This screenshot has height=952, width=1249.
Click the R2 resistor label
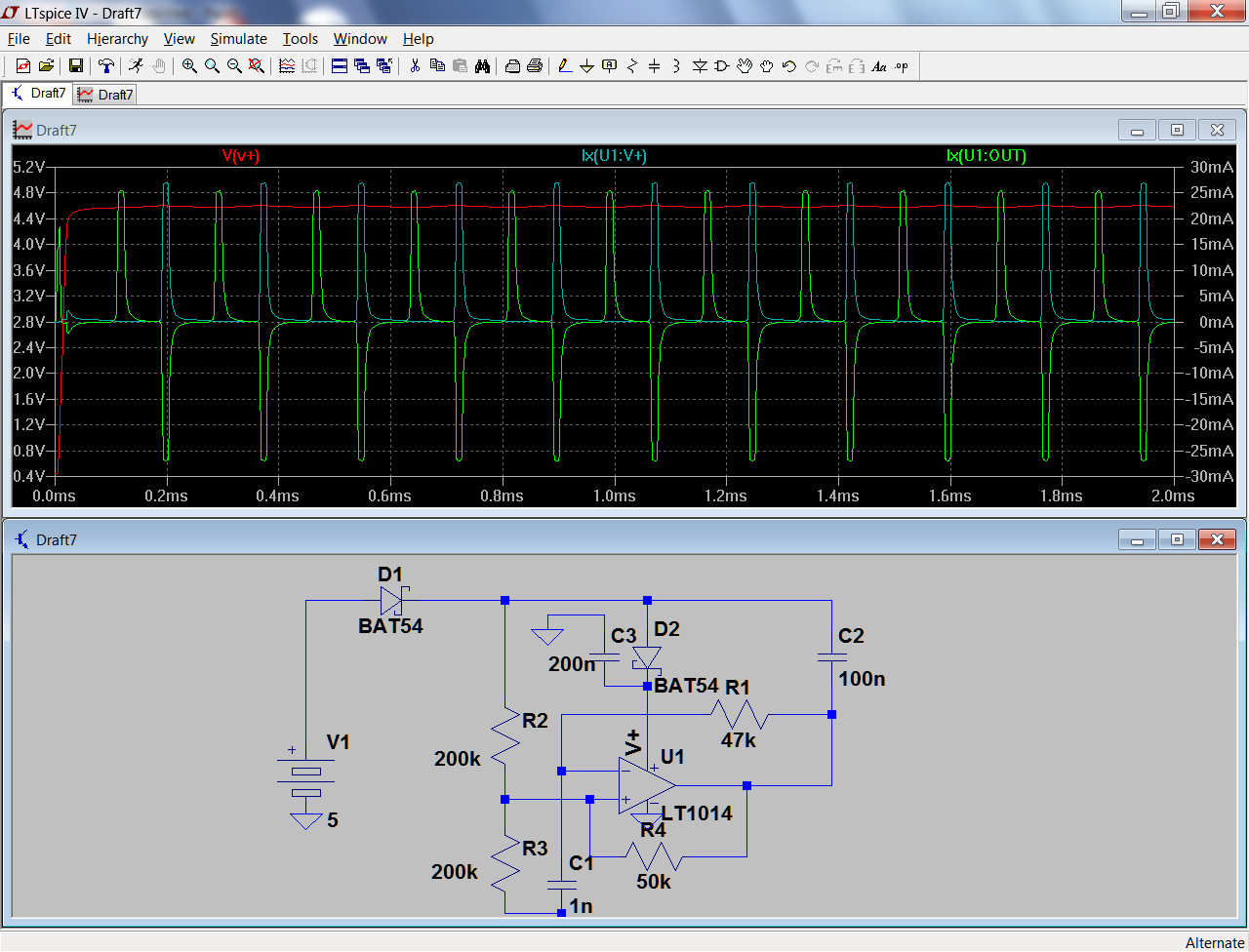(x=536, y=721)
